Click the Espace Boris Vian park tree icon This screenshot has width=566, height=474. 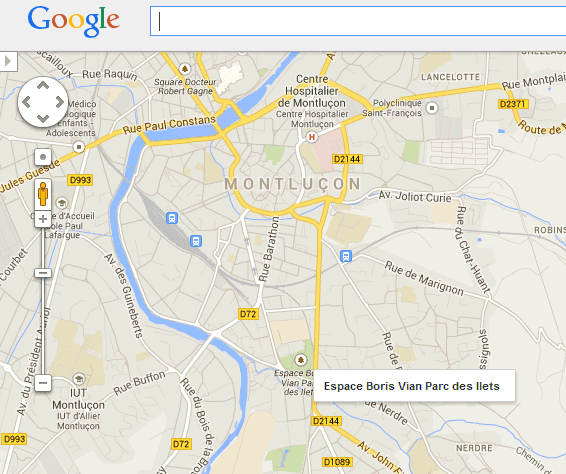click(x=300, y=360)
